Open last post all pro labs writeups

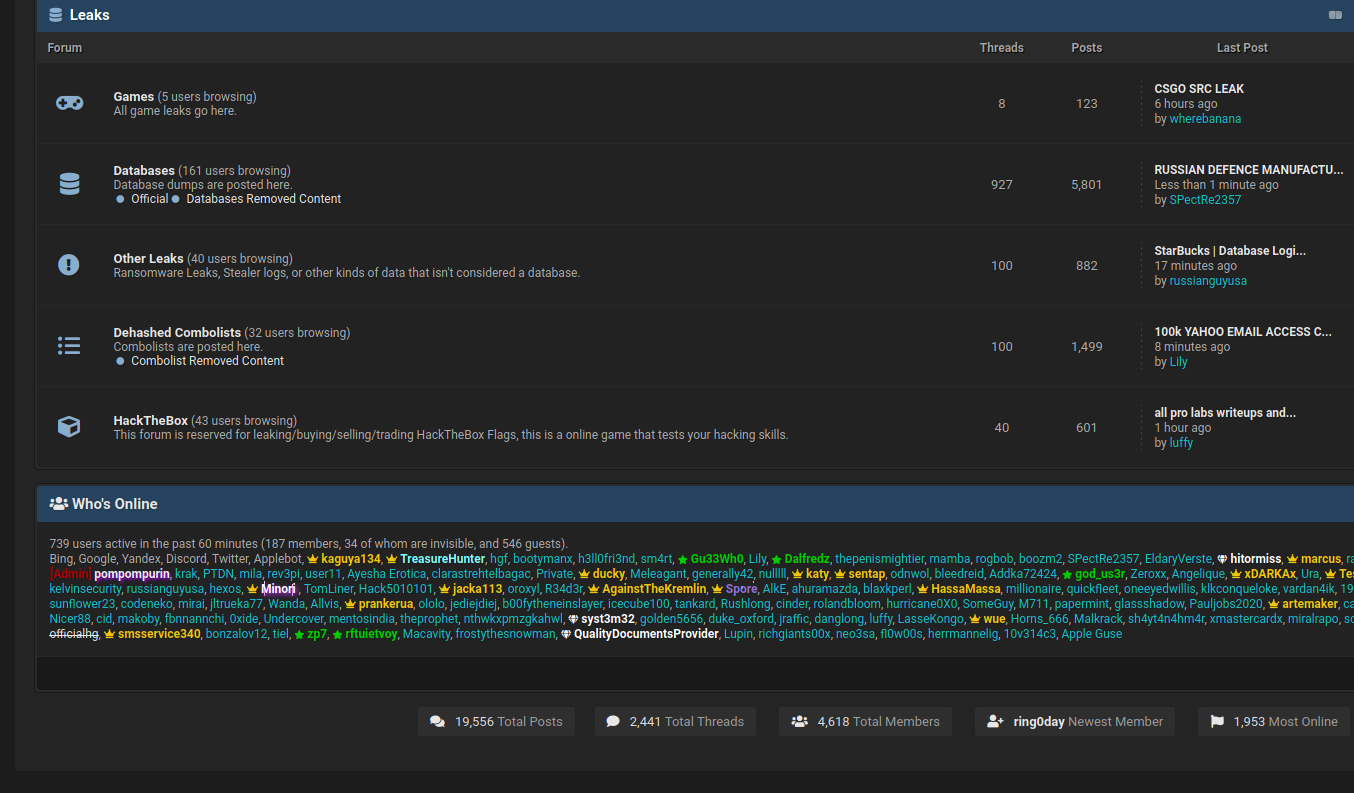(x=1225, y=413)
